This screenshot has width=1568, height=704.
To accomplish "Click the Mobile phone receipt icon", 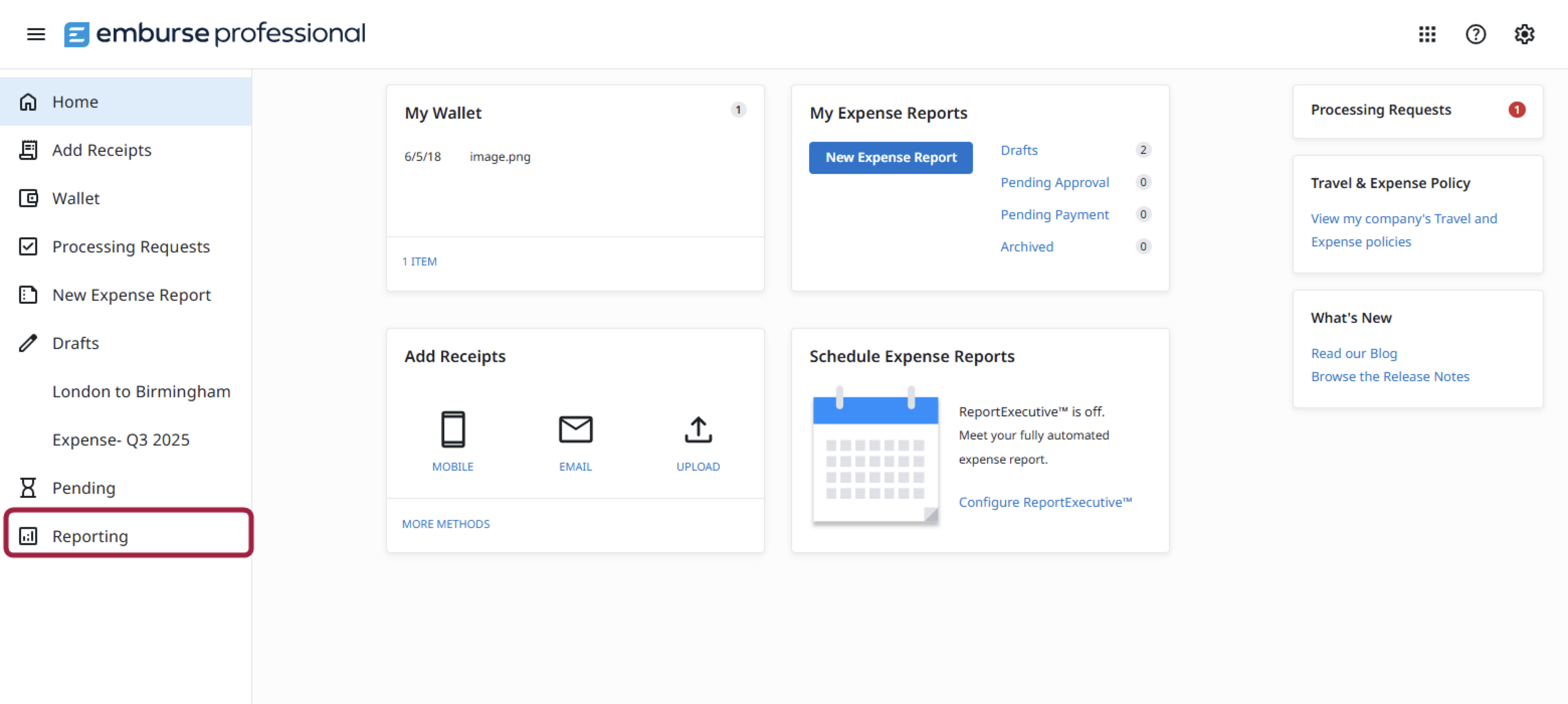I will (452, 429).
